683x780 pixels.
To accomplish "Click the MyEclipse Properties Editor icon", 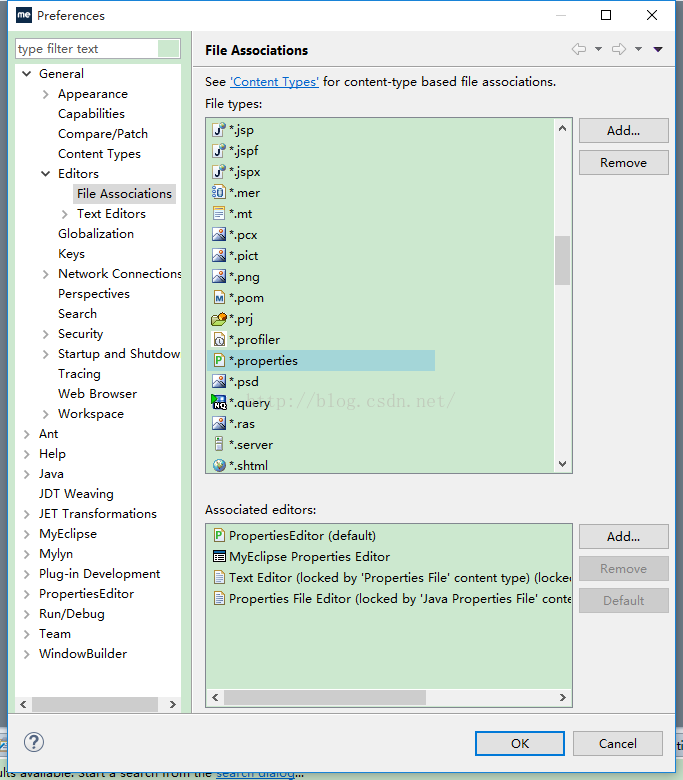I will point(219,556).
